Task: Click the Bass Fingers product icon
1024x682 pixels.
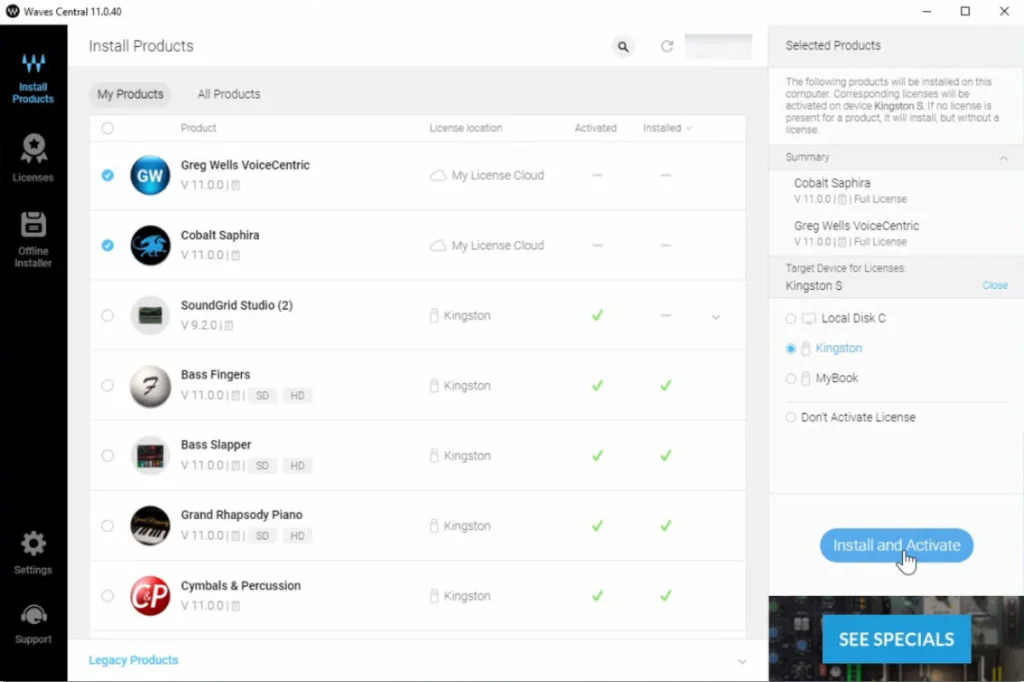Action: [150, 386]
